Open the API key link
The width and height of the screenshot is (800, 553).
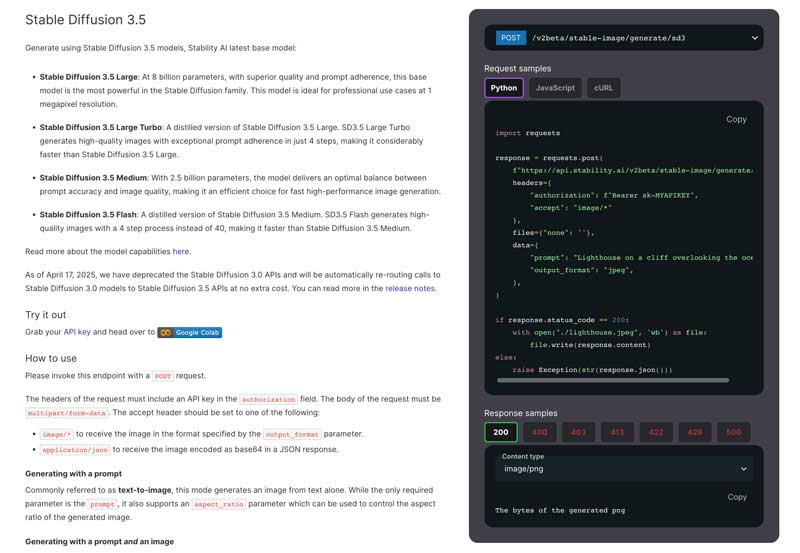pos(77,332)
